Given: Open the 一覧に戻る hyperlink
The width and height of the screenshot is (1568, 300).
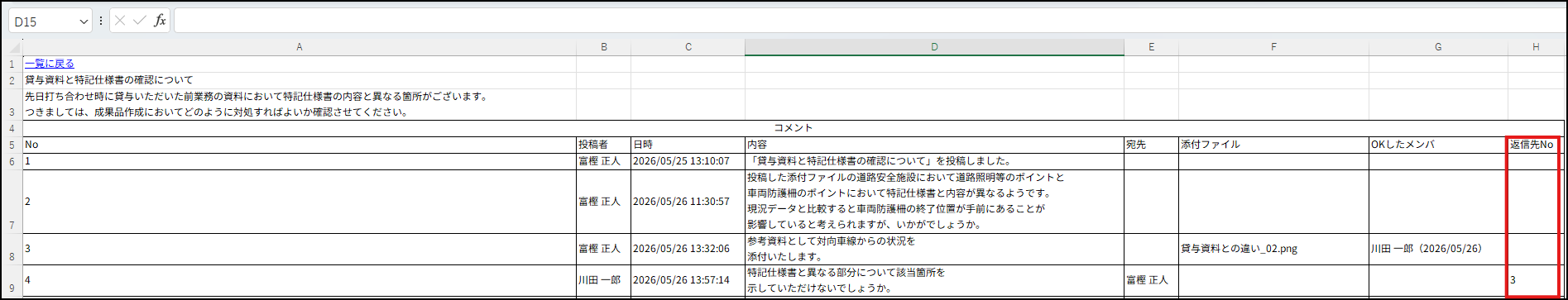Looking at the screenshot, I should pos(50,64).
